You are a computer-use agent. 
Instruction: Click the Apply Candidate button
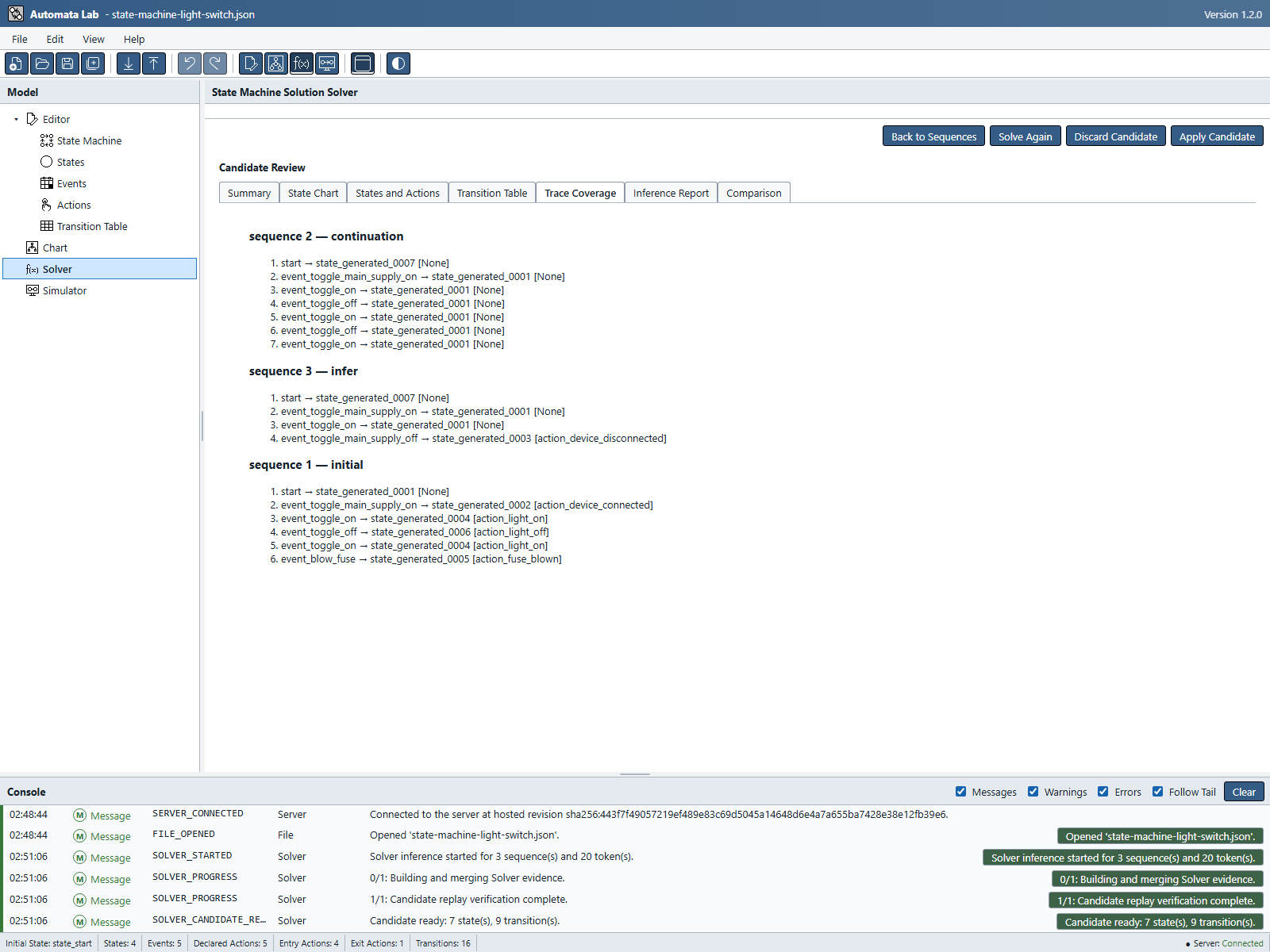1217,136
